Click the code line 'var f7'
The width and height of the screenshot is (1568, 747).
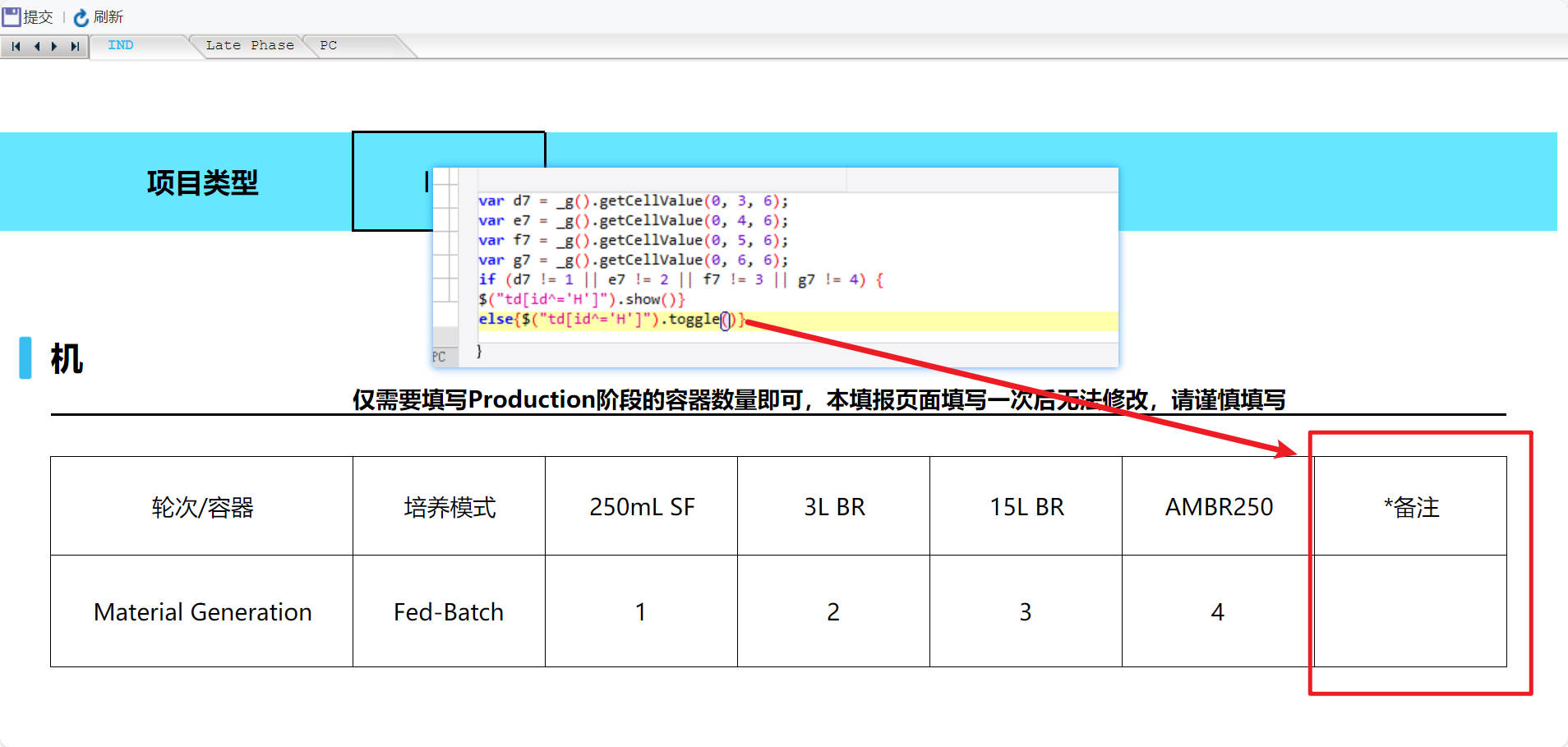[x=633, y=240]
